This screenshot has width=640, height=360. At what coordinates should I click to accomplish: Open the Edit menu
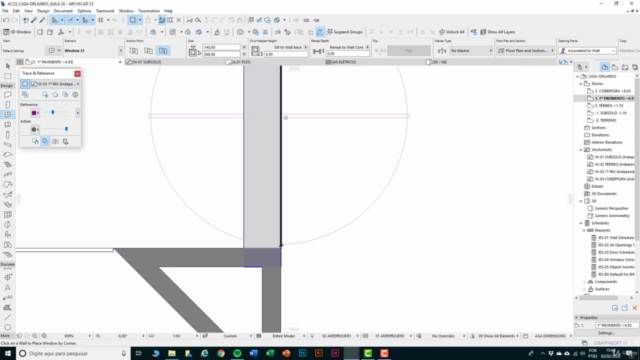click(x=16, y=11)
